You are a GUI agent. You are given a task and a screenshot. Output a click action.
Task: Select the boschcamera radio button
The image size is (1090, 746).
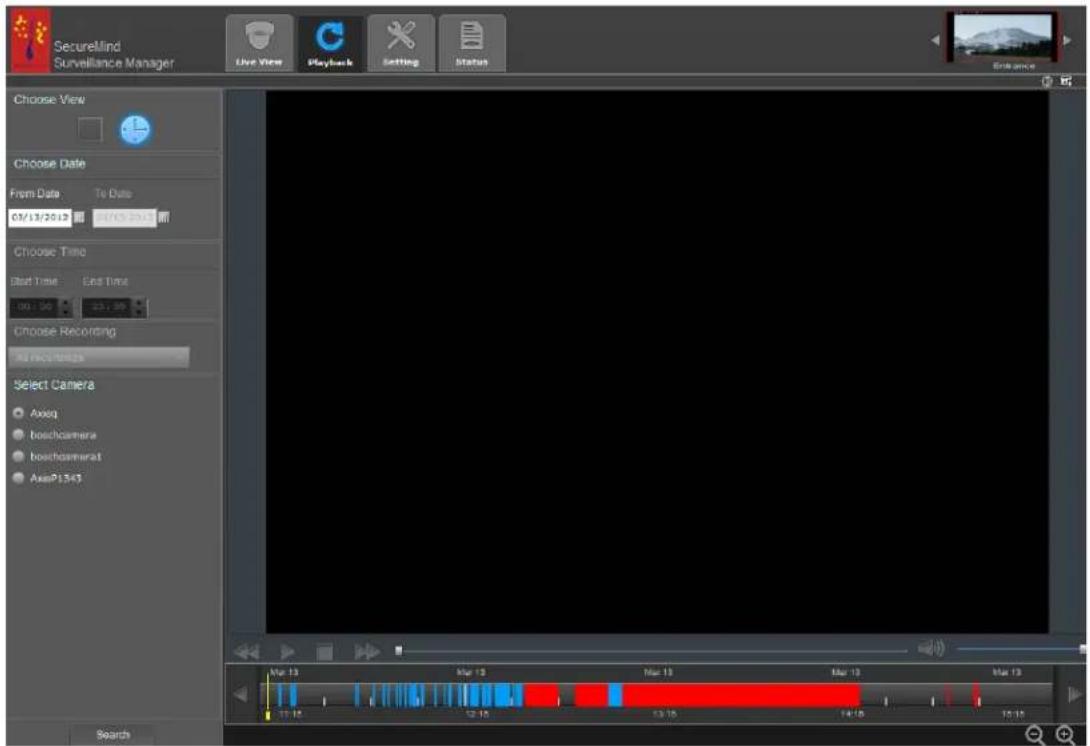pyautogui.click(x=18, y=435)
